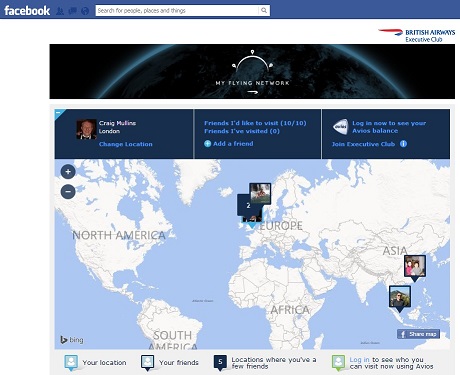Click the map zoom in plus button
The image size is (460, 375).
(x=68, y=172)
